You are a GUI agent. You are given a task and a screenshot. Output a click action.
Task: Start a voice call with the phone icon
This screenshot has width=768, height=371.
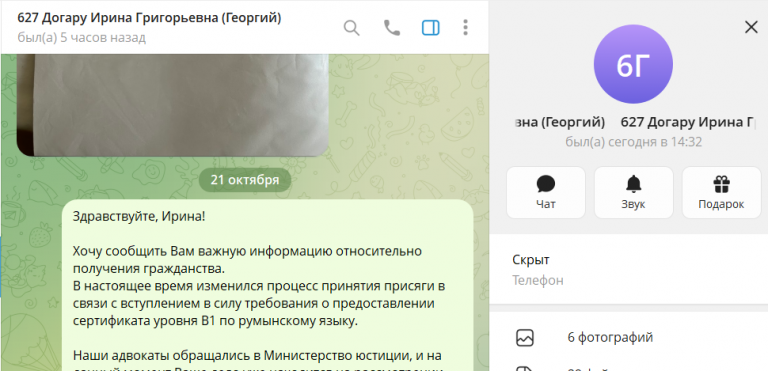(x=391, y=28)
